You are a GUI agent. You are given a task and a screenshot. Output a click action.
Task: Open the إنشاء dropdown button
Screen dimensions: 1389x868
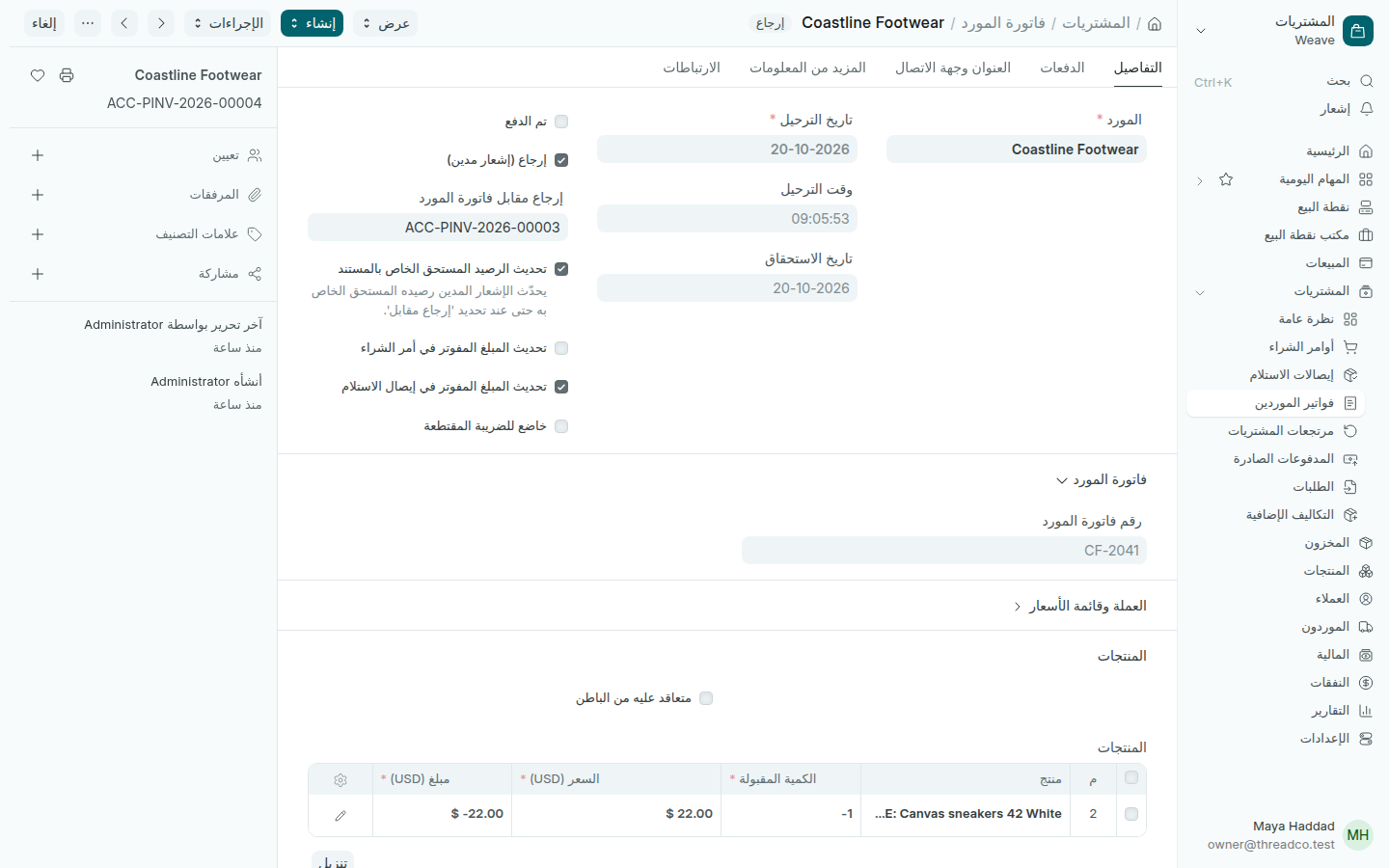(312, 23)
